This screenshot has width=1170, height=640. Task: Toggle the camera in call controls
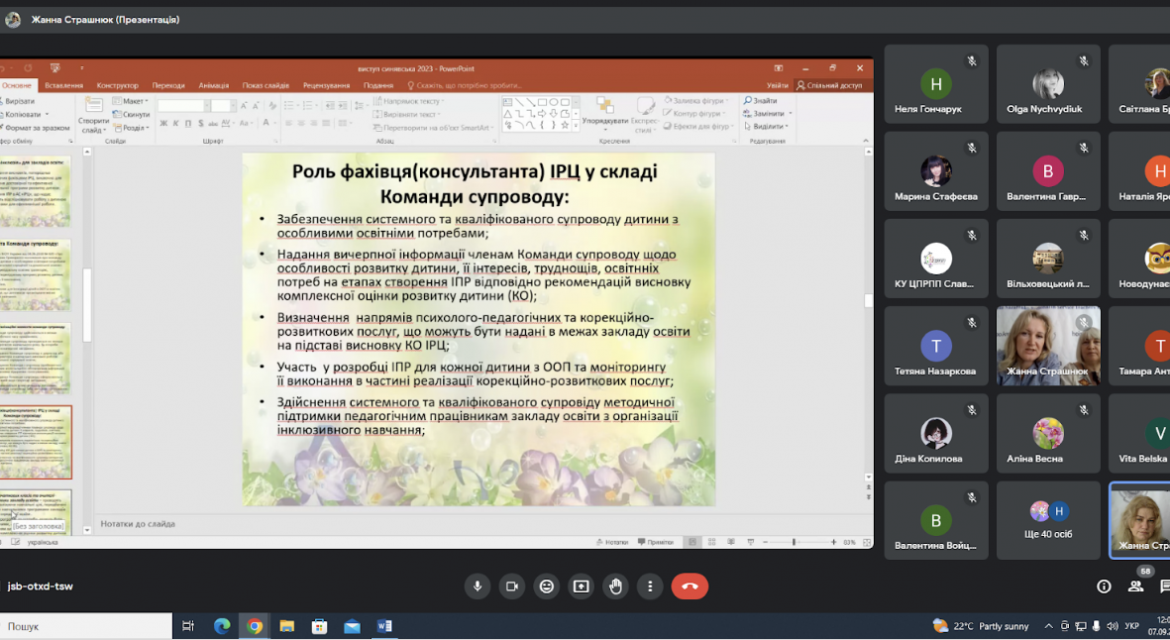512,586
